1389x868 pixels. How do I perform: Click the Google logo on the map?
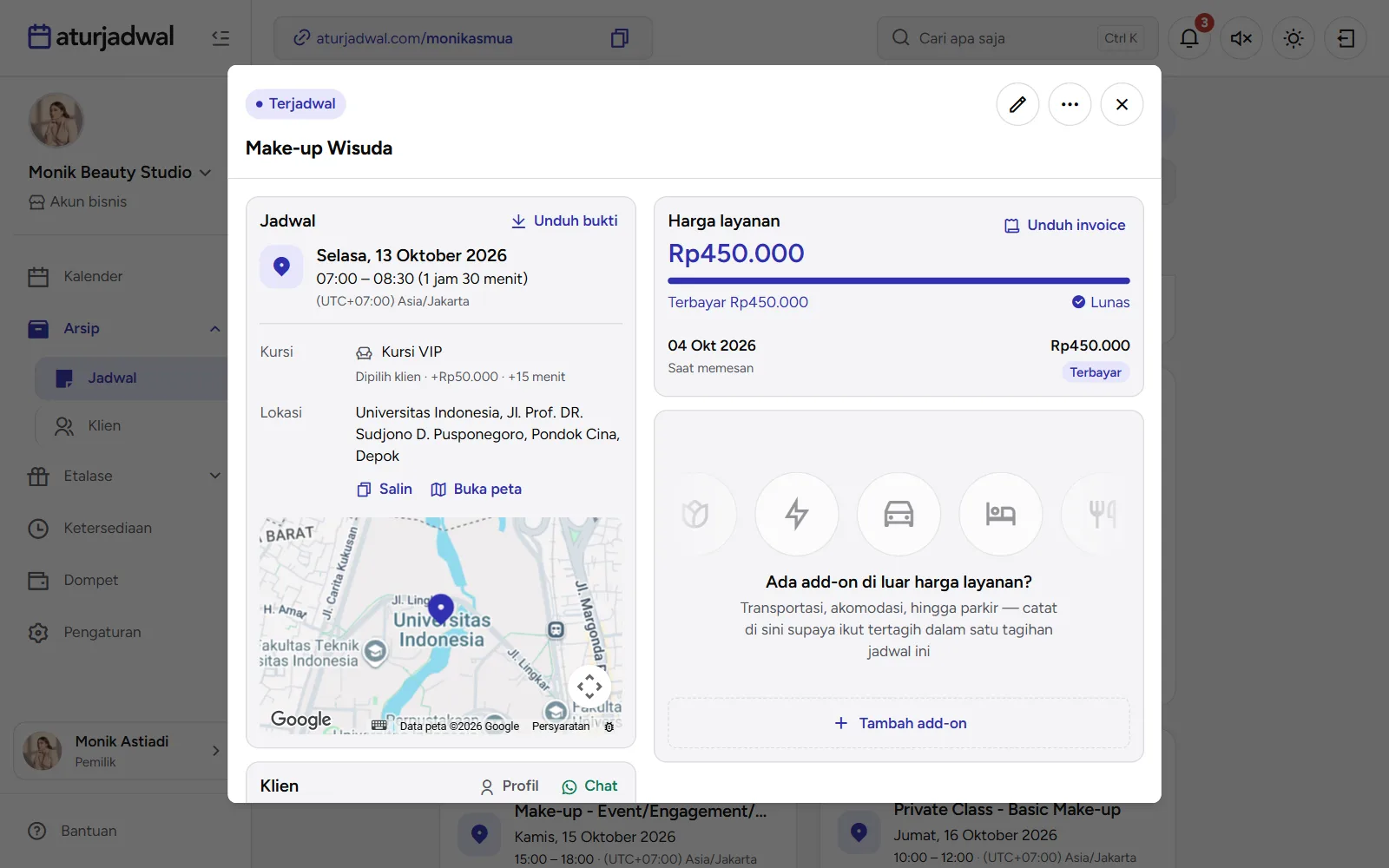click(x=301, y=719)
